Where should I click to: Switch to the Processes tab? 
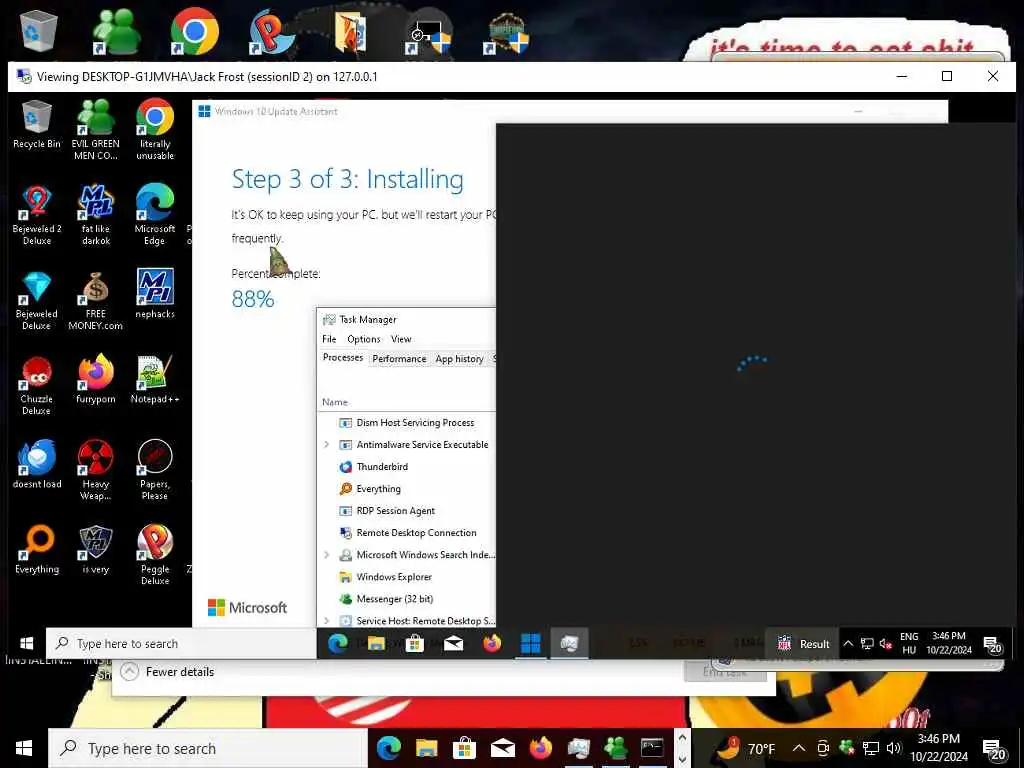[343, 358]
